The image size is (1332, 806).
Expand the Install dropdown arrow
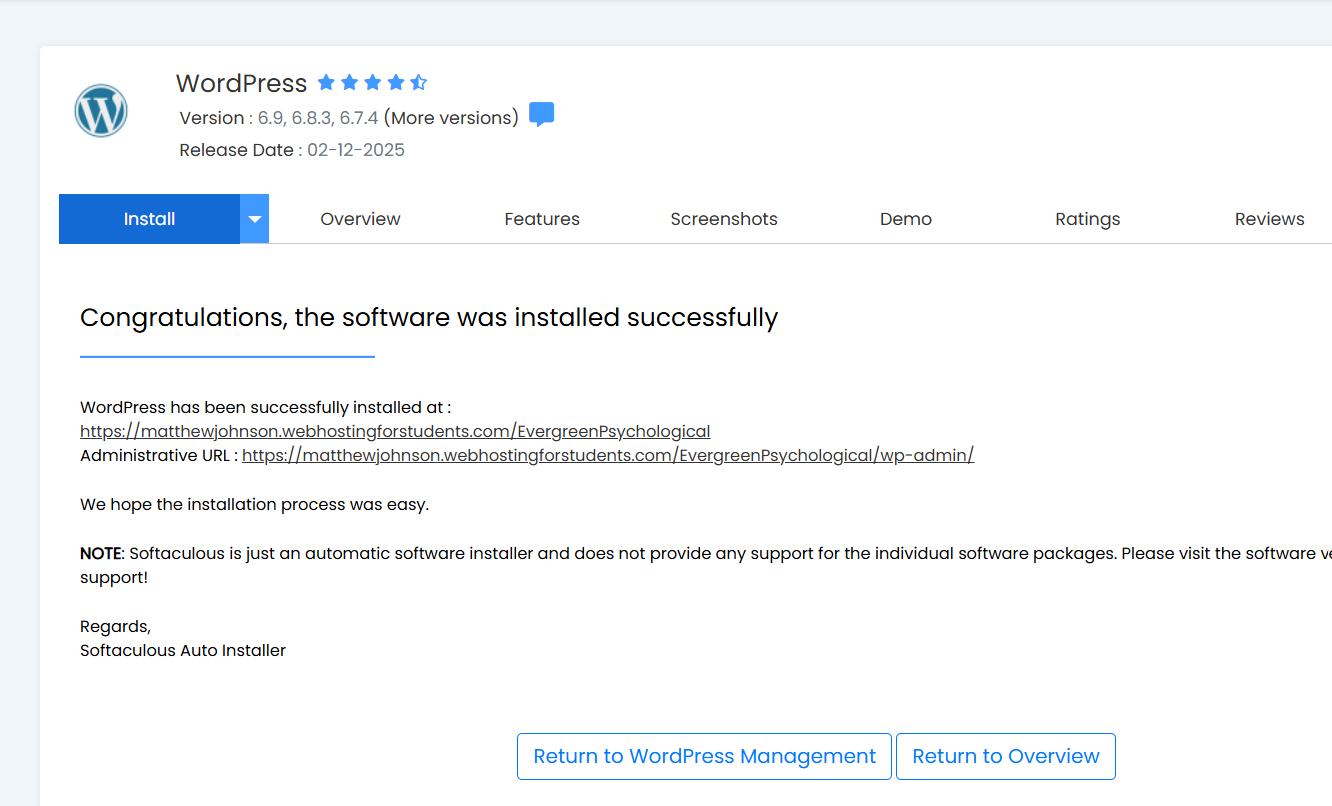coord(255,219)
